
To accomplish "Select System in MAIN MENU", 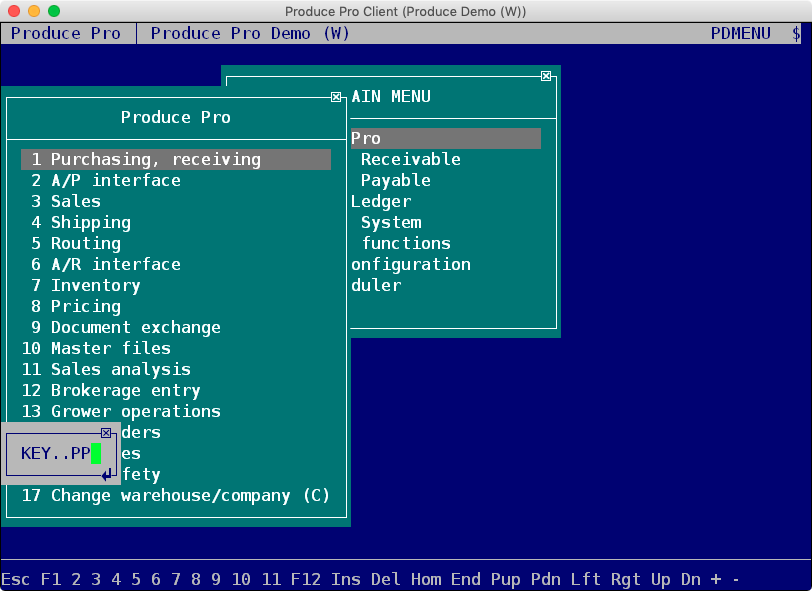I will [x=391, y=222].
